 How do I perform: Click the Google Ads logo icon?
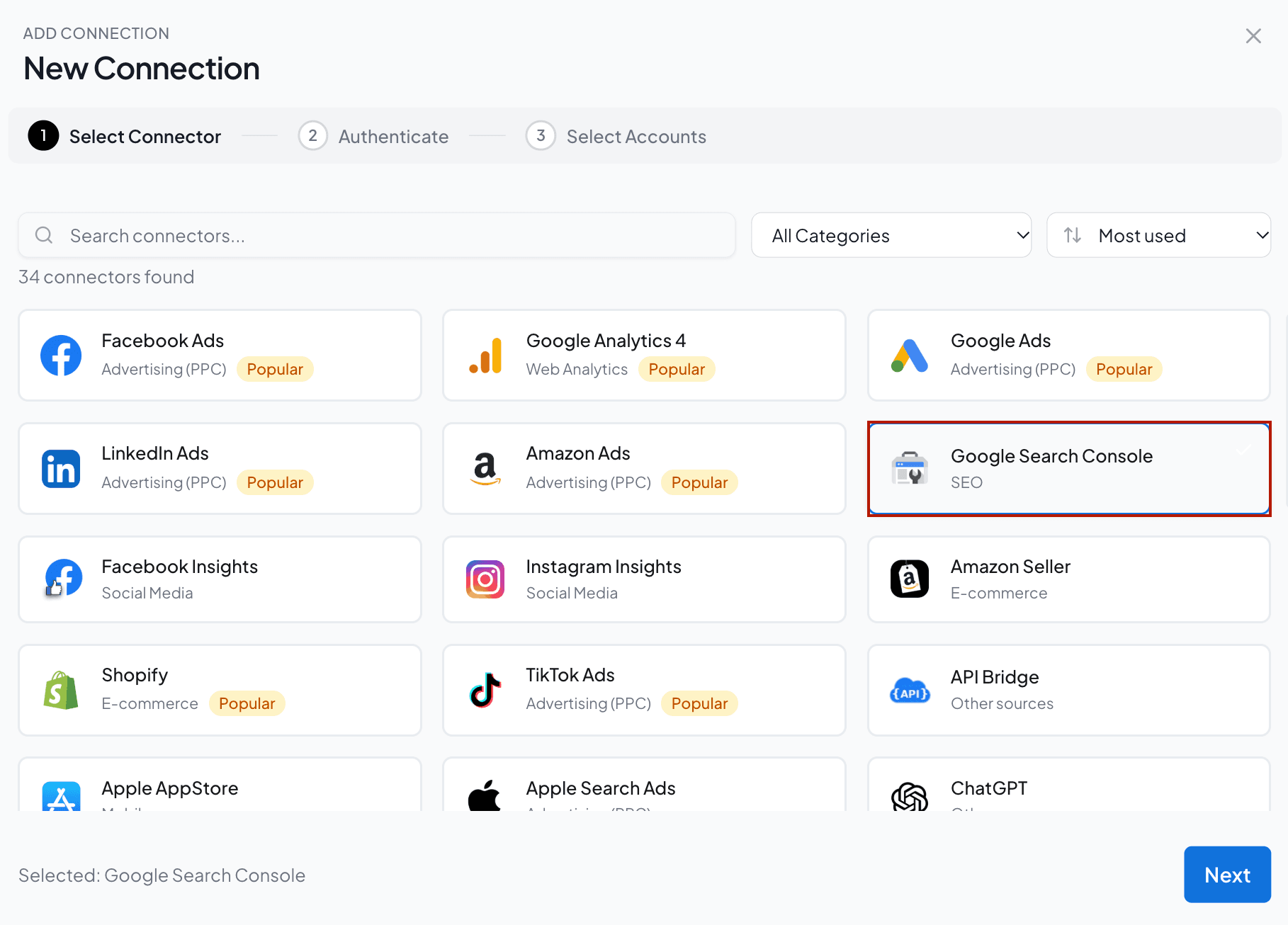tap(910, 356)
